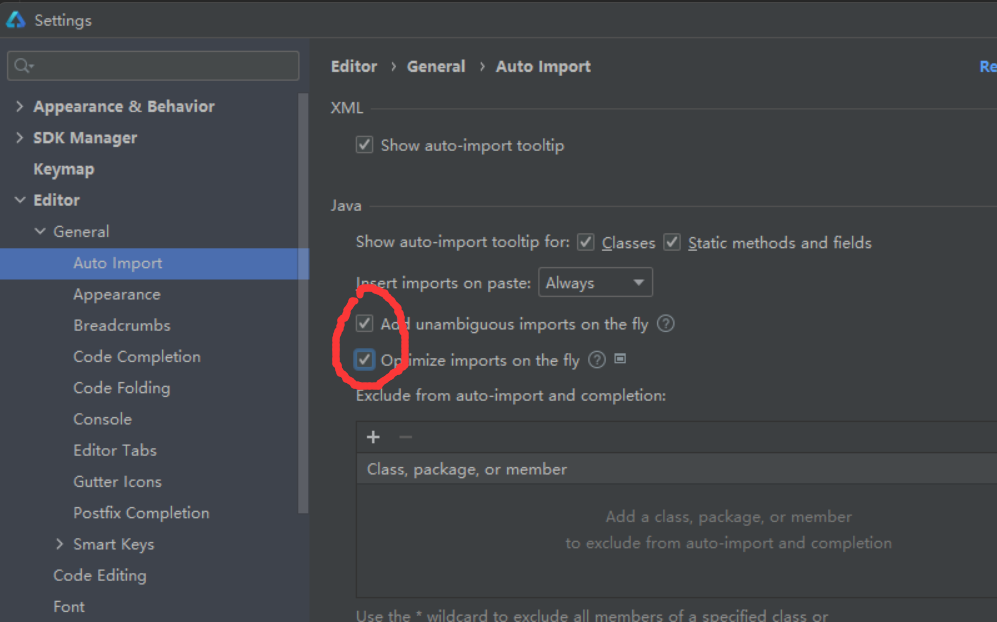
Task: Click the minus icon to remove exclusion
Action: (x=405, y=437)
